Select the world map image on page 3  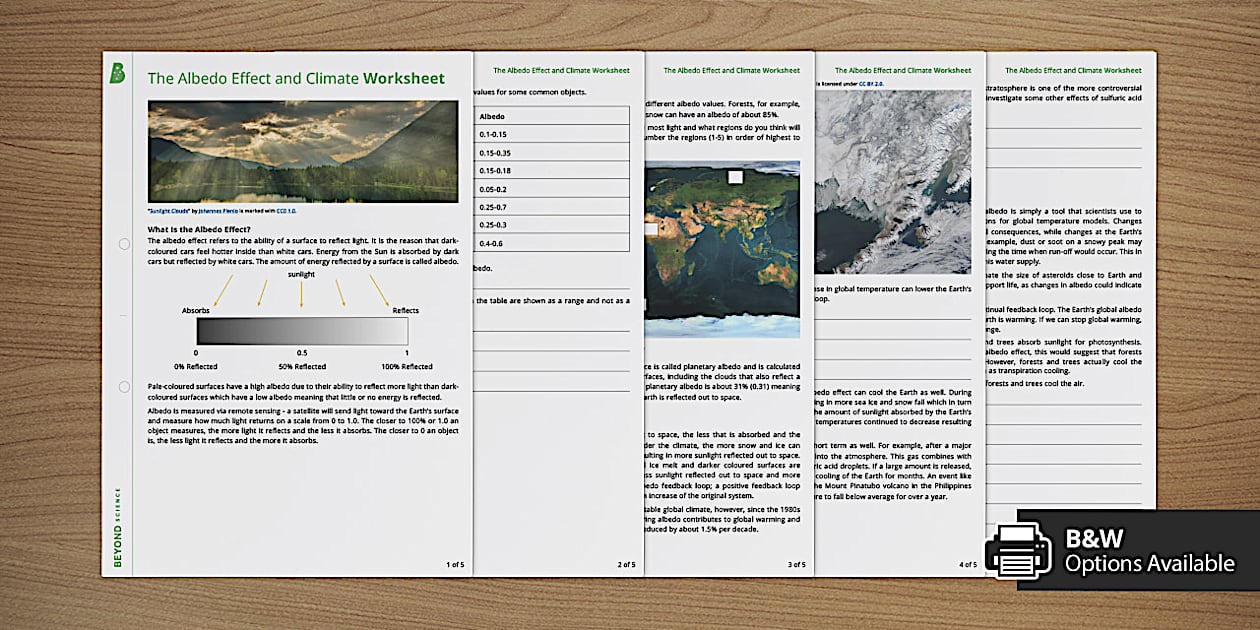pos(723,249)
